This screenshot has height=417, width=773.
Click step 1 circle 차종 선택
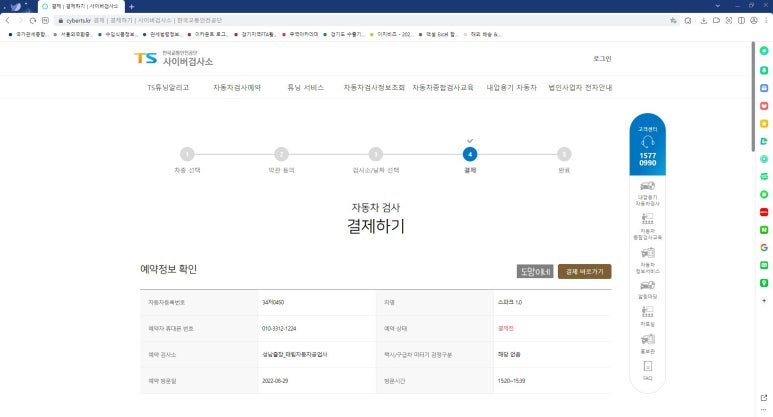click(x=187, y=154)
